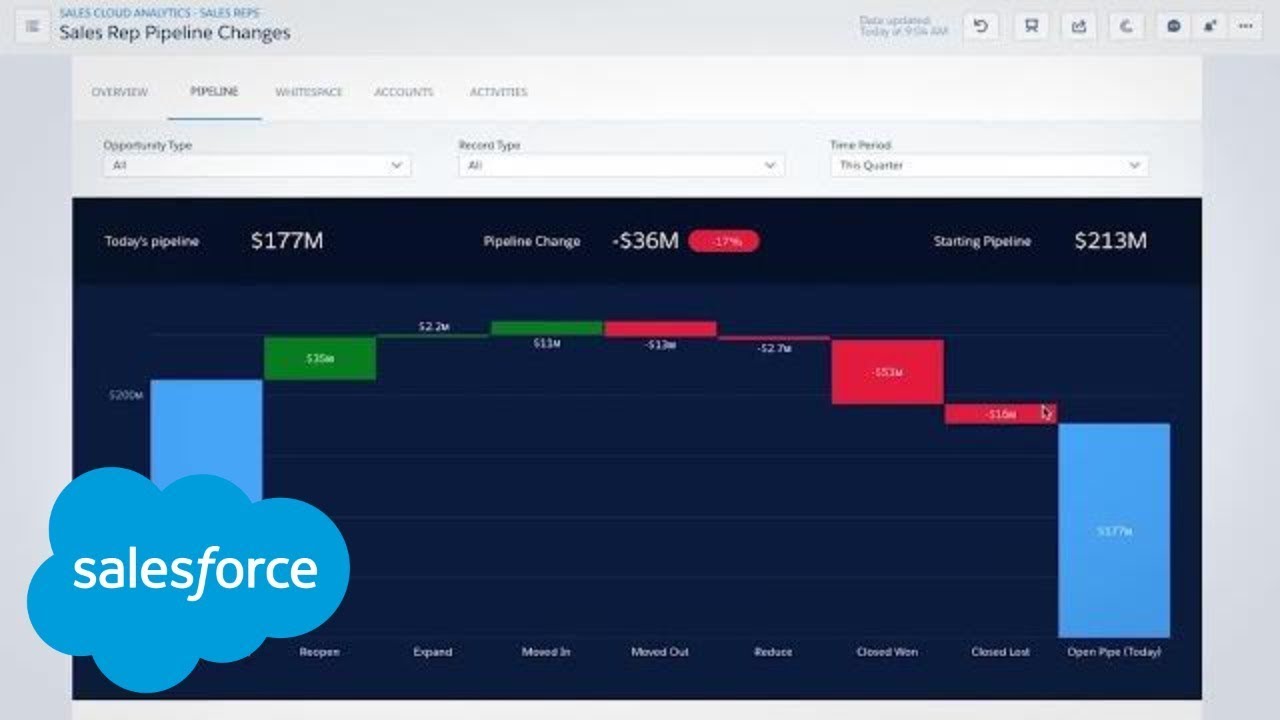Click the red -17% change badge

click(723, 241)
